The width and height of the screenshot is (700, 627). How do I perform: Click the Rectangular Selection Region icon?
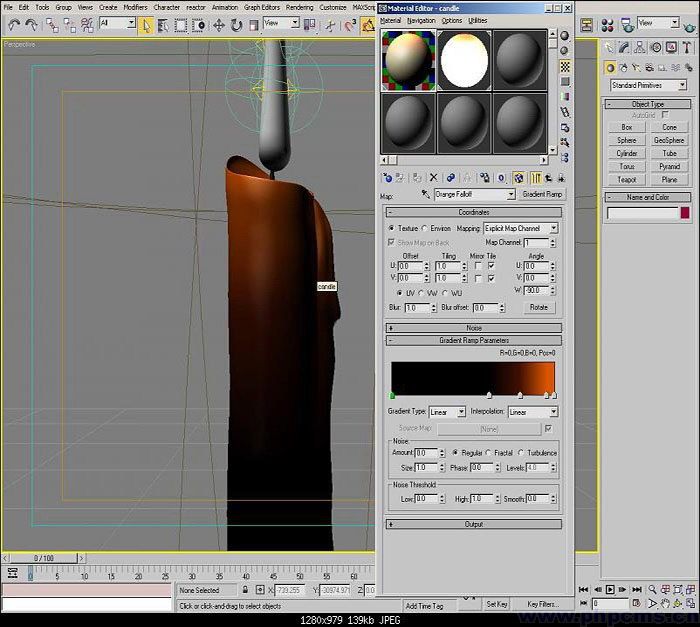pyautogui.click(x=181, y=25)
